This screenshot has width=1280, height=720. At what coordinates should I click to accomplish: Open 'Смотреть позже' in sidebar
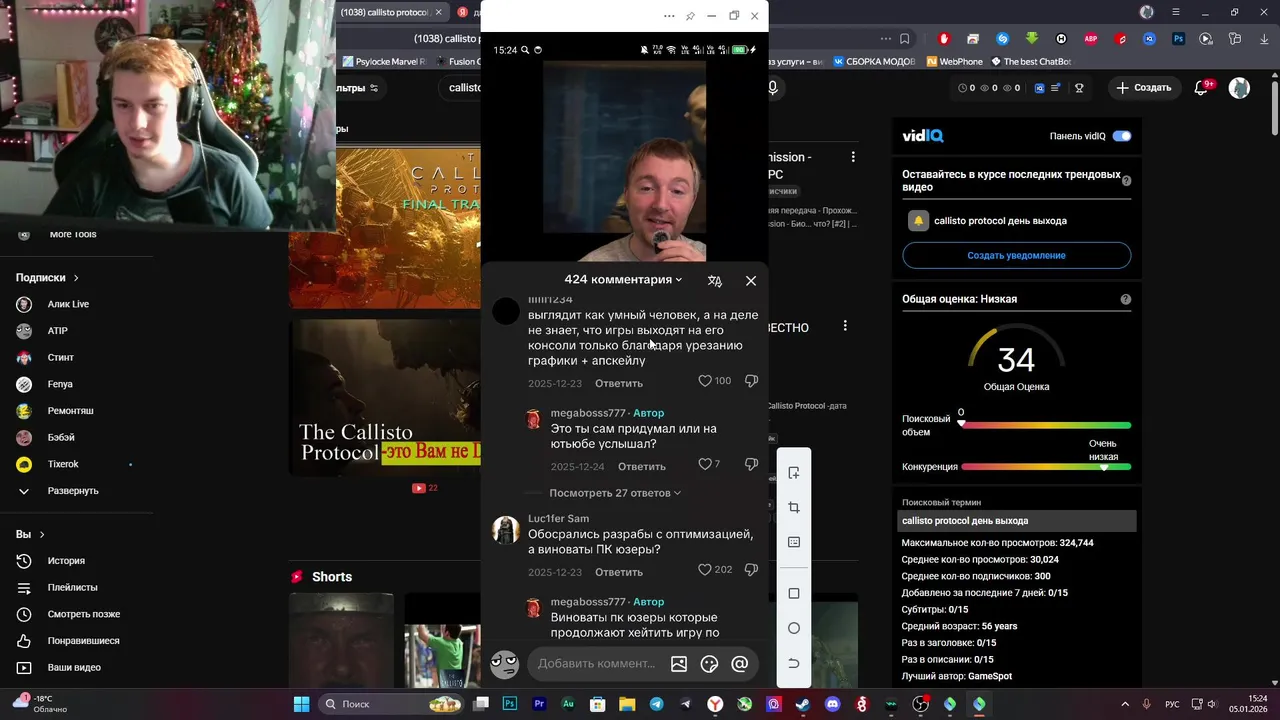pos(83,614)
